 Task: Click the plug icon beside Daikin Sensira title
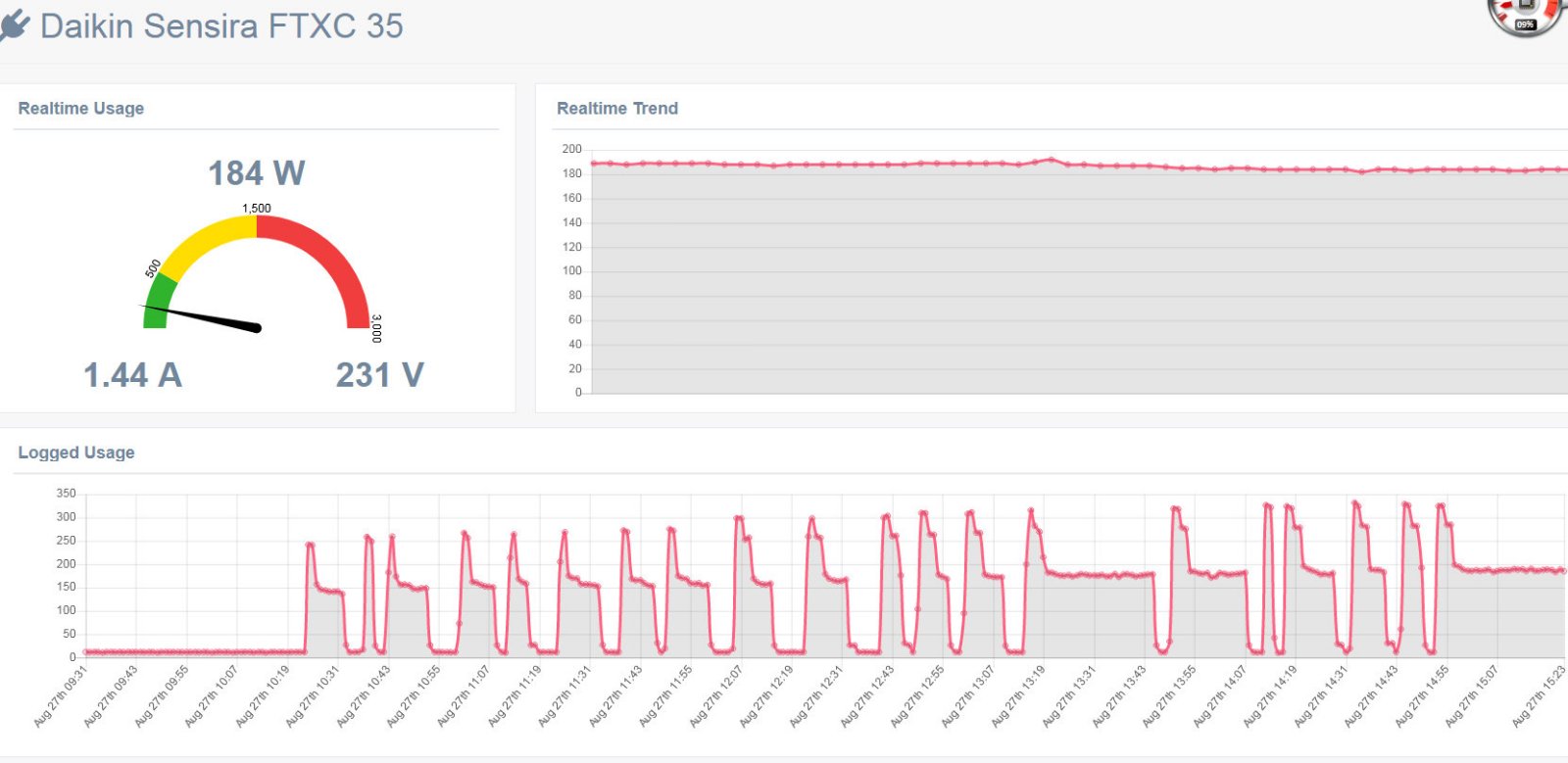[15, 26]
